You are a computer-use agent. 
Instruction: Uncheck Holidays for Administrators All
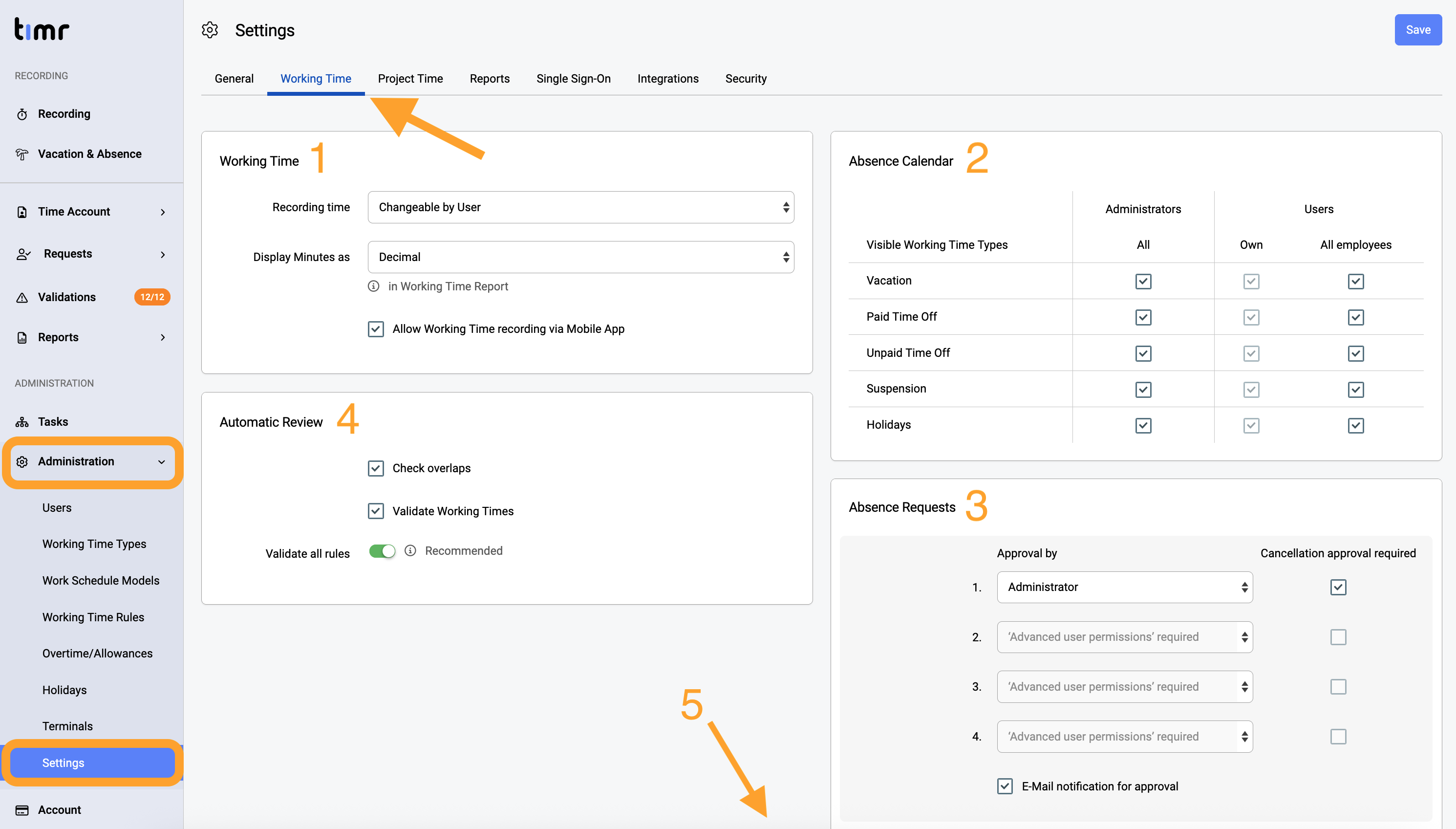pos(1143,425)
